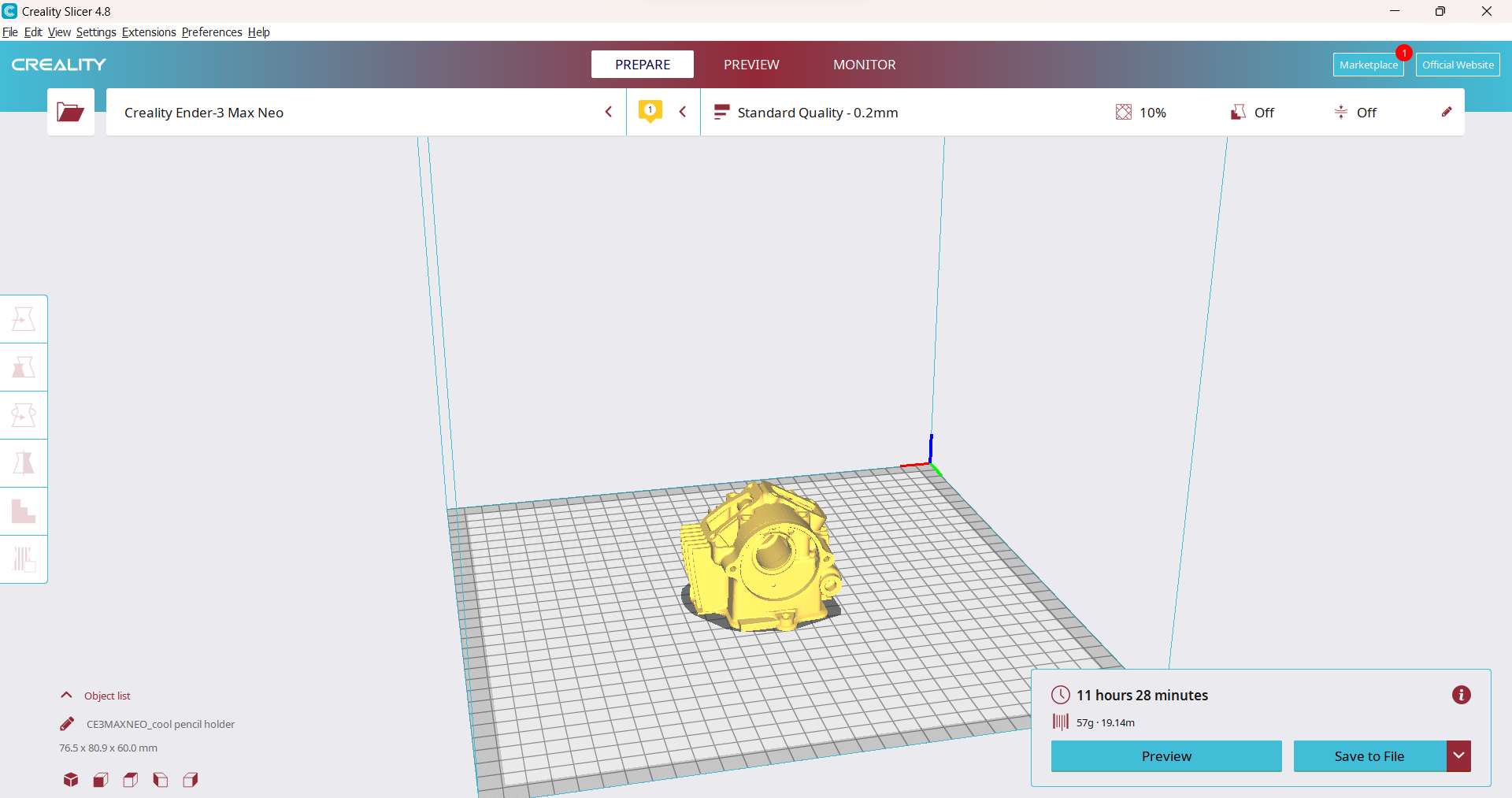
Task: Select the Support Blocker tool
Action: (x=24, y=559)
